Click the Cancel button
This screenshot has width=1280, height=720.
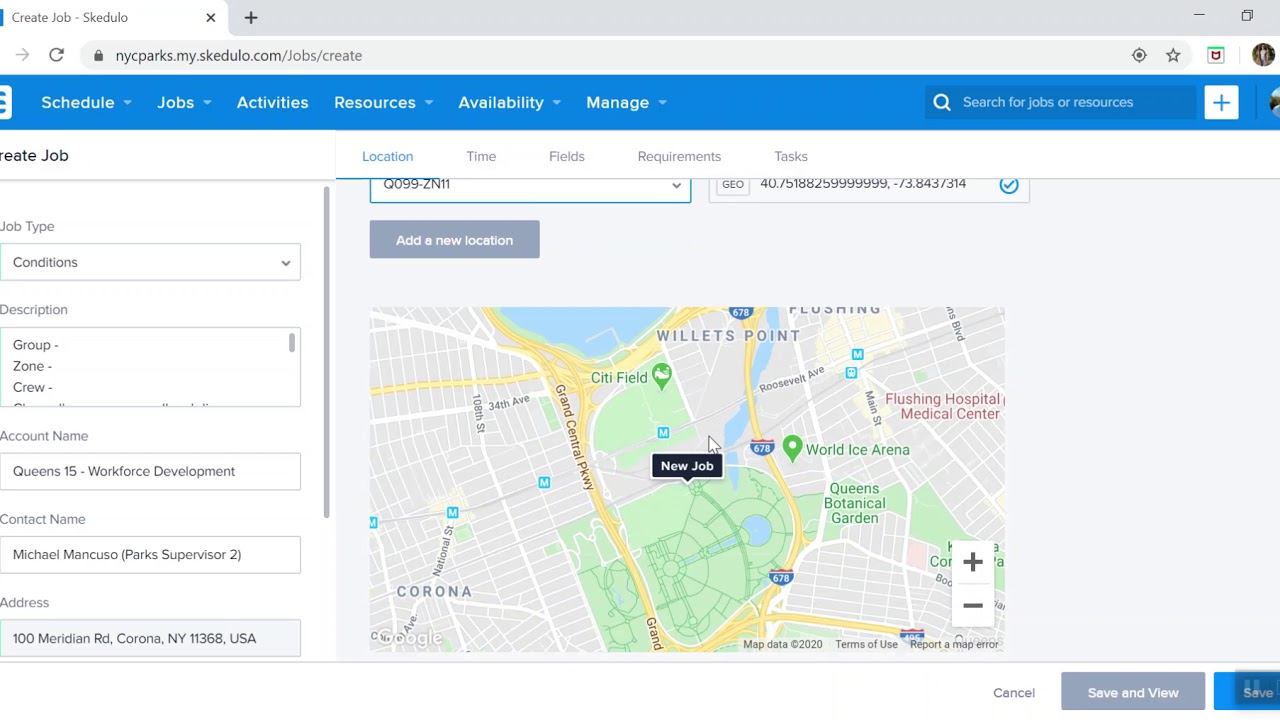click(x=1014, y=693)
